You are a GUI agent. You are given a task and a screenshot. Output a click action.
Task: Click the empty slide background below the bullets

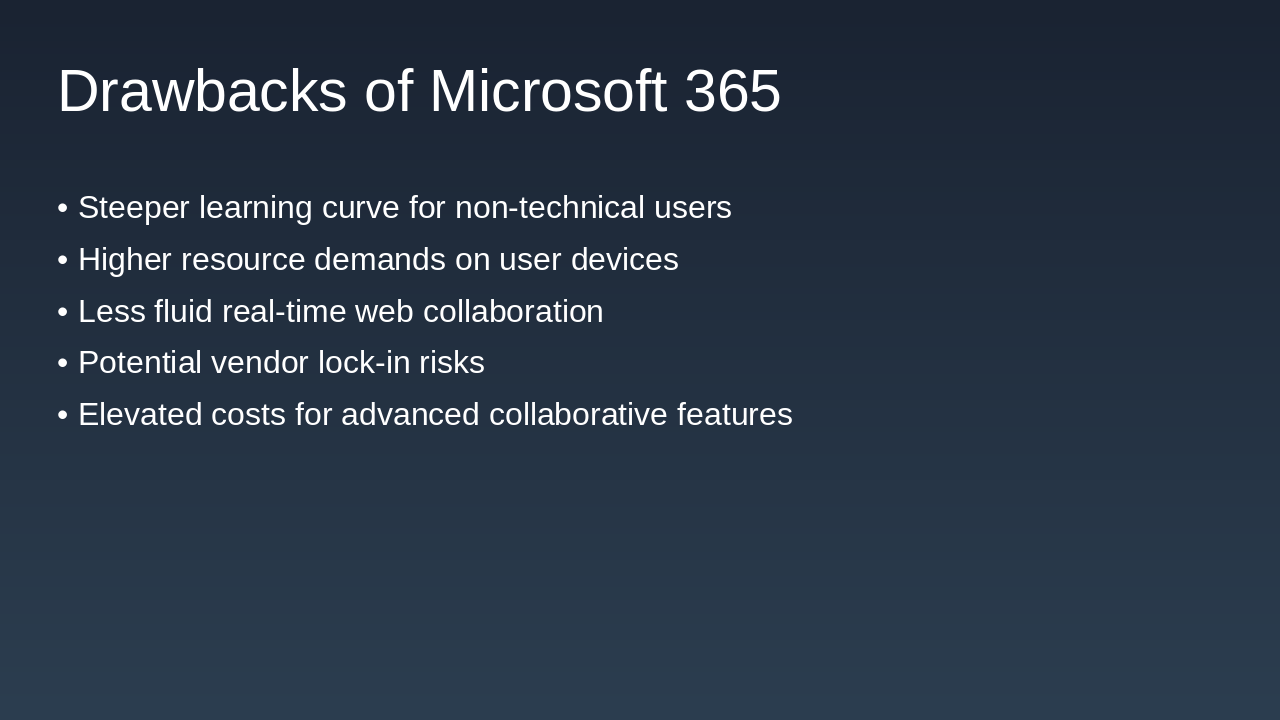[640, 580]
